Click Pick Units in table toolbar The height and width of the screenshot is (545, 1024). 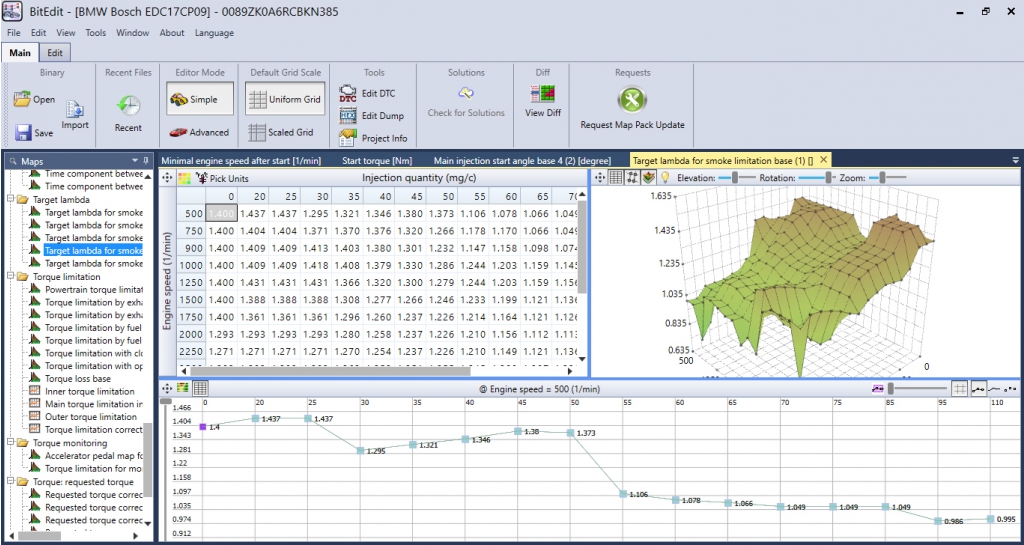222,178
